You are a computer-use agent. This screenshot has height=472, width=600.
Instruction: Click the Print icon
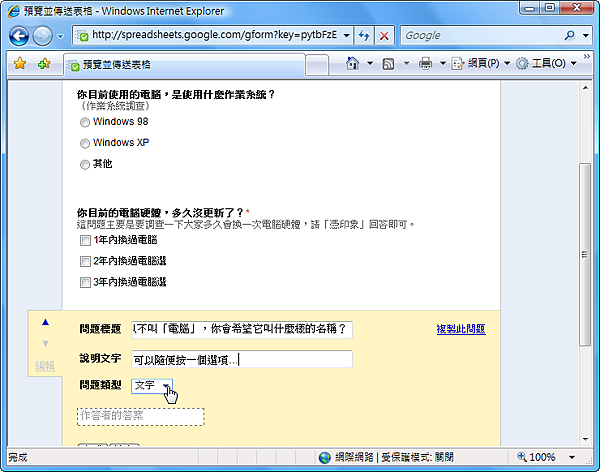click(425, 63)
